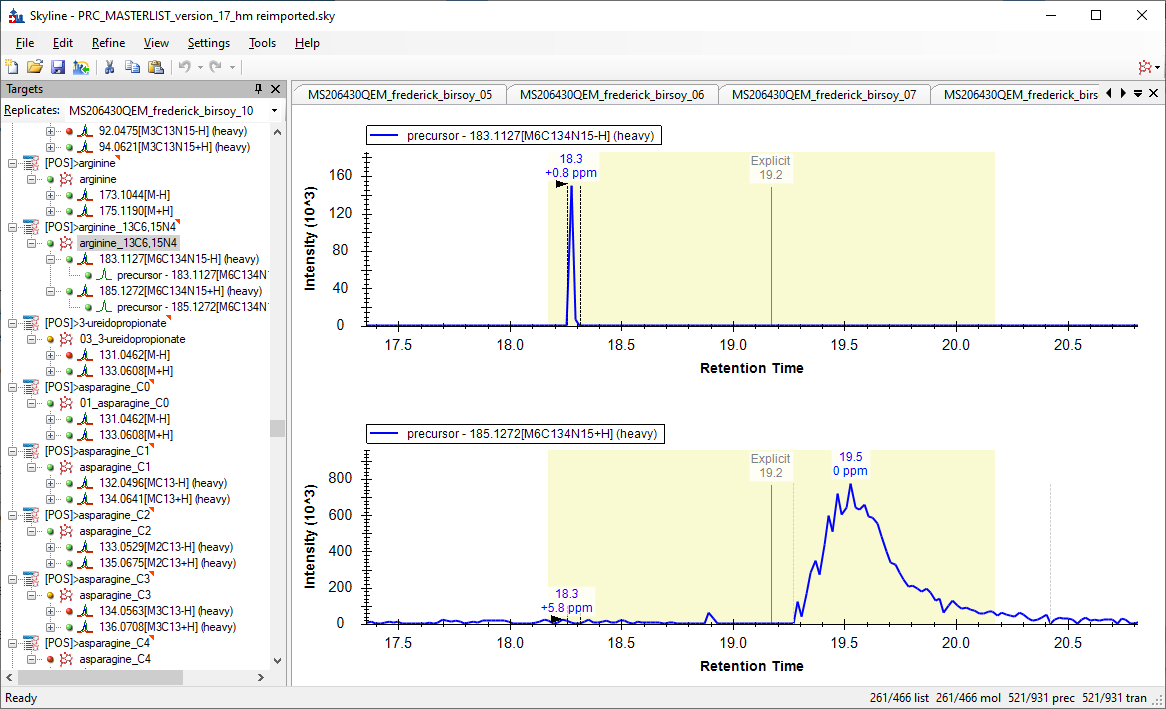This screenshot has width=1166, height=709.
Task: Click the Open file folder icon
Action: pyautogui.click(x=34, y=67)
